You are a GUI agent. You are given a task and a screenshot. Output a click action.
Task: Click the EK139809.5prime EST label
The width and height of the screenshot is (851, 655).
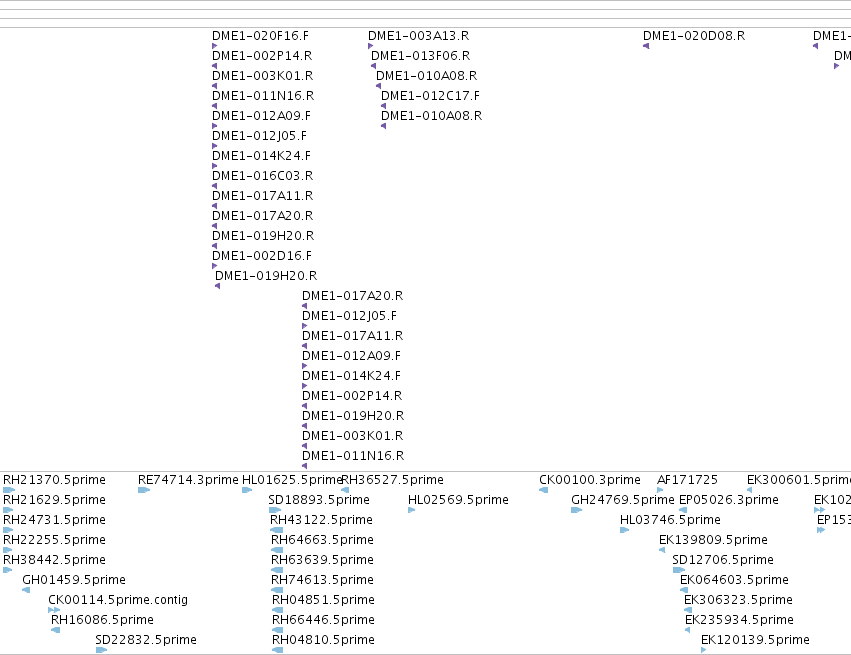pos(713,540)
